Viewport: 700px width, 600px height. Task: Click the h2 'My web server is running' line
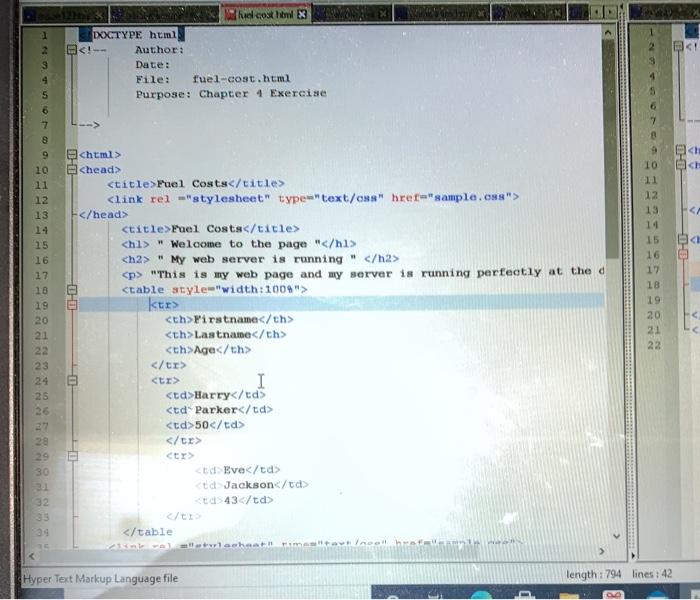(x=260, y=259)
